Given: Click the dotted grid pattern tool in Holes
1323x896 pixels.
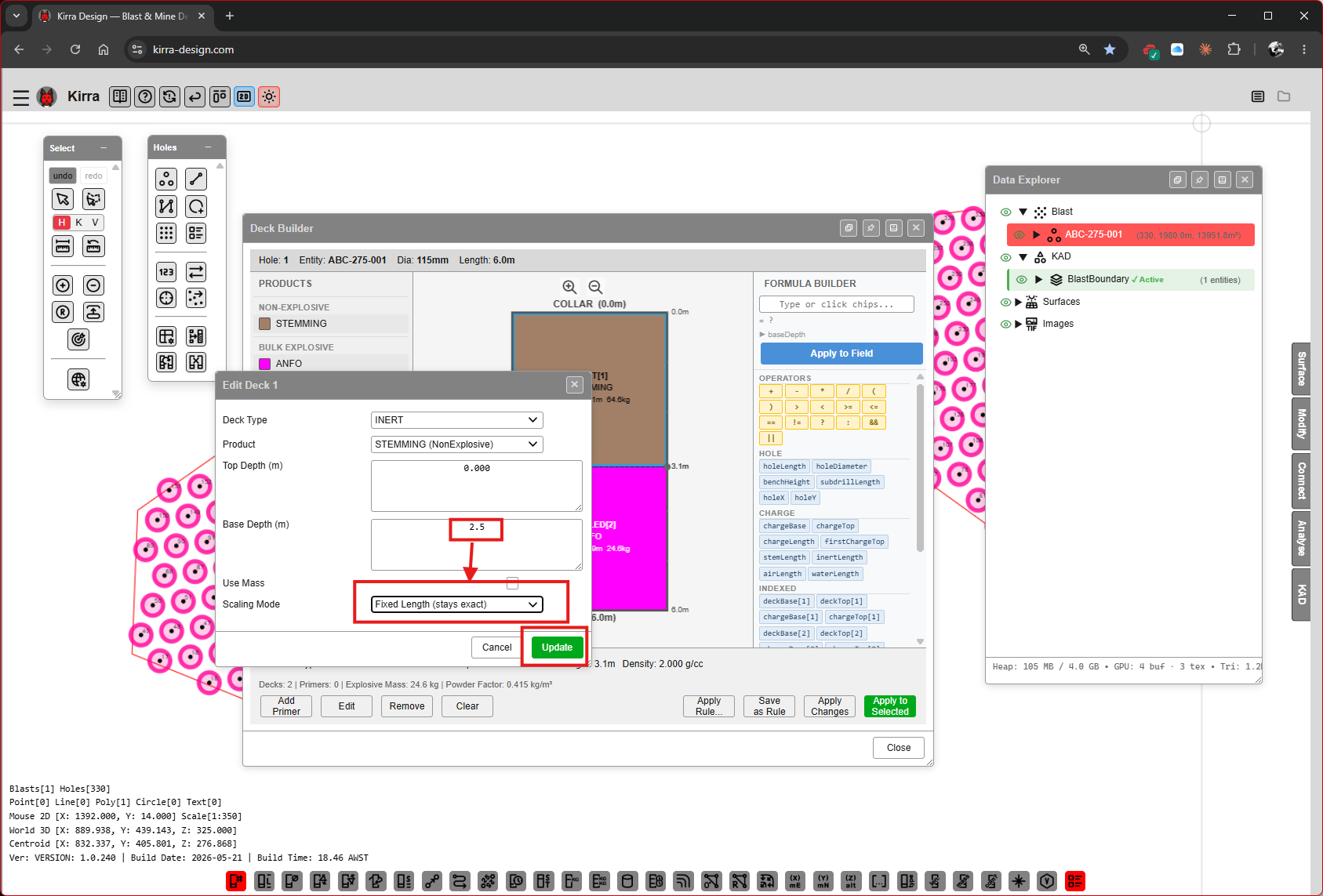Looking at the screenshot, I should [x=166, y=233].
